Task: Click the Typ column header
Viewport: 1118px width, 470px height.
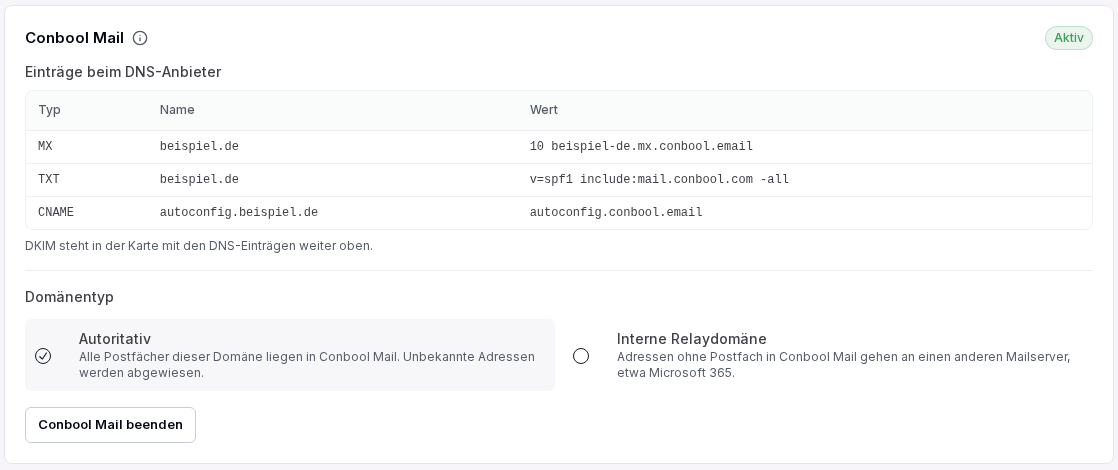Action: (x=49, y=110)
